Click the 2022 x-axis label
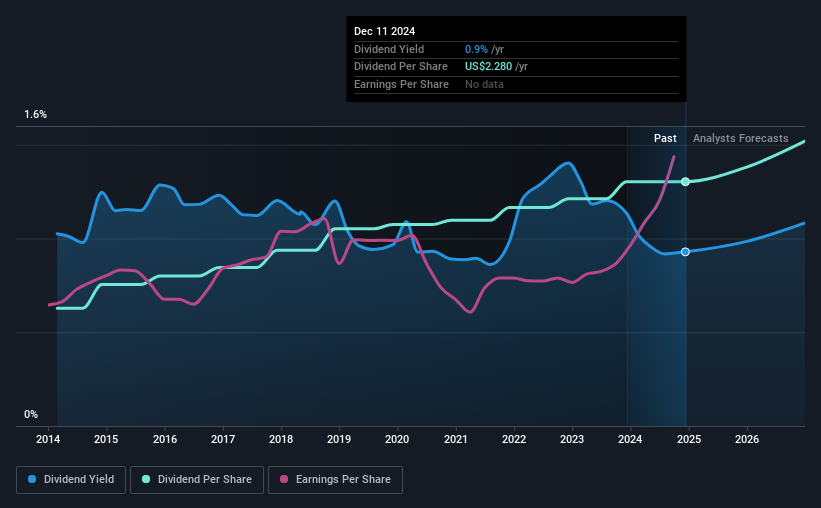Viewport: 821px width, 508px height. point(514,439)
